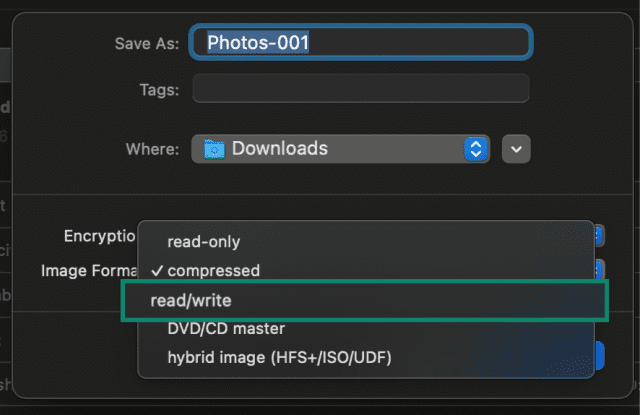The image size is (640, 415).
Task: Click the Image Format popup's blue arrow edge
Action: pos(599,269)
